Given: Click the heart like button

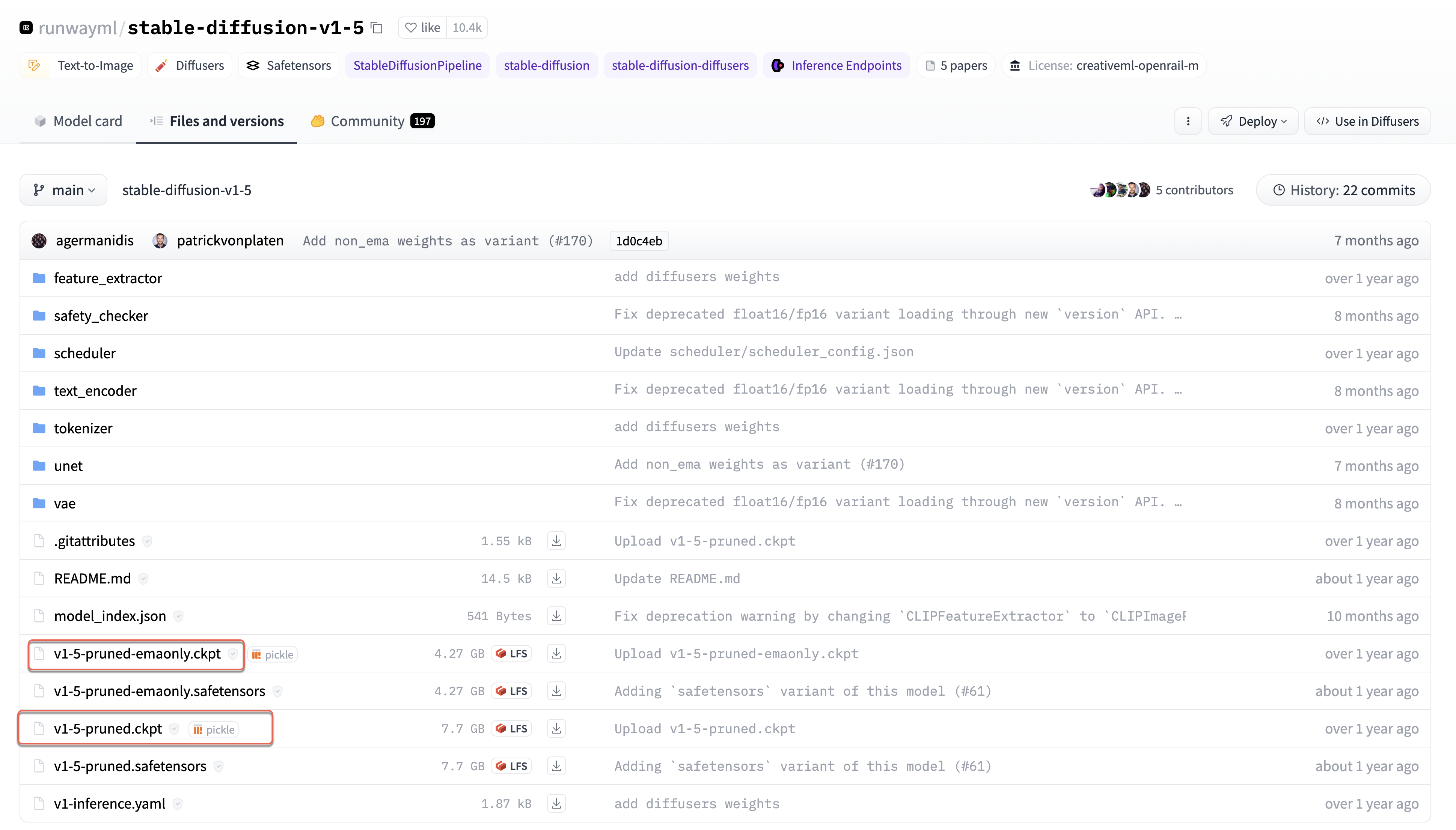Looking at the screenshot, I should [423, 27].
